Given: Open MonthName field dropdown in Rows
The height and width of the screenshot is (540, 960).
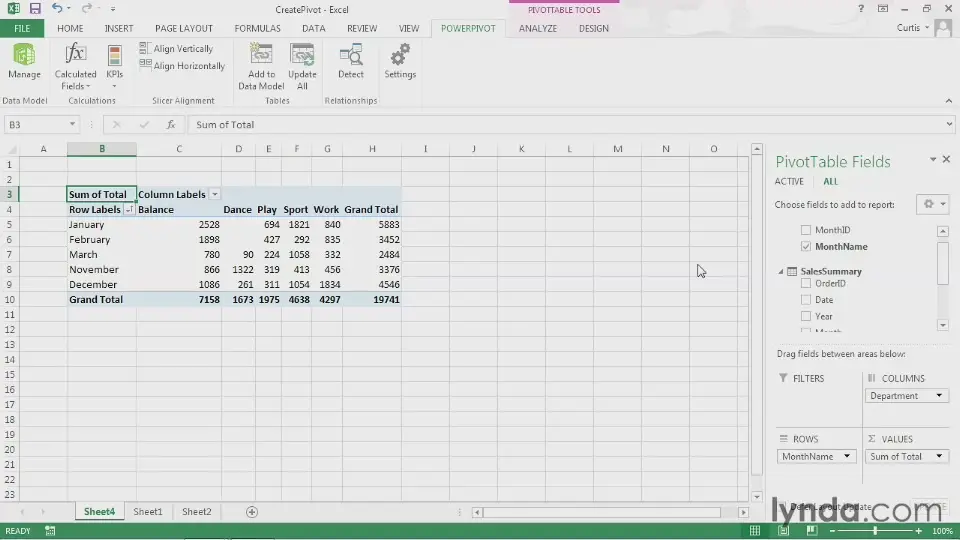Looking at the screenshot, I should tap(847, 456).
